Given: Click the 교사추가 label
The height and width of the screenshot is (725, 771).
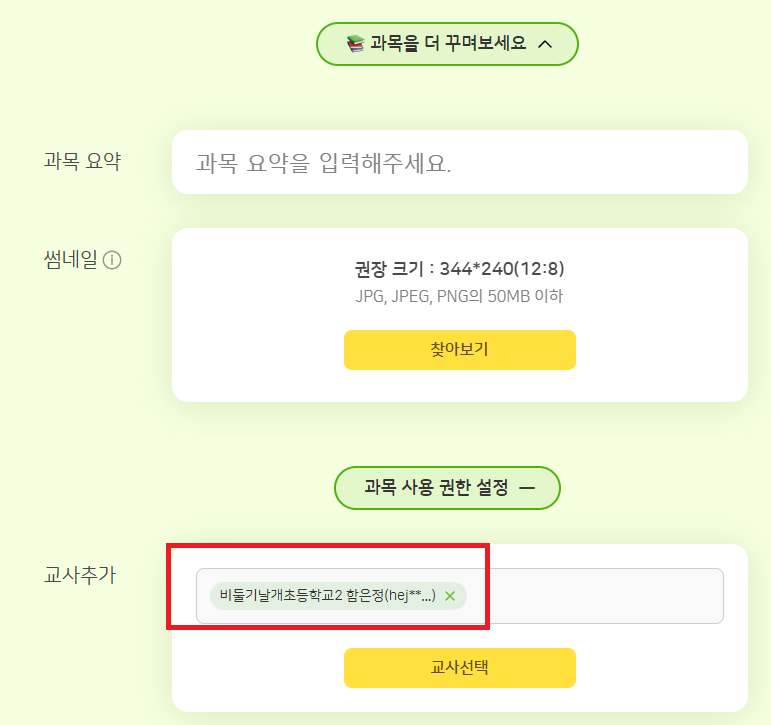Looking at the screenshot, I should coord(80,576).
